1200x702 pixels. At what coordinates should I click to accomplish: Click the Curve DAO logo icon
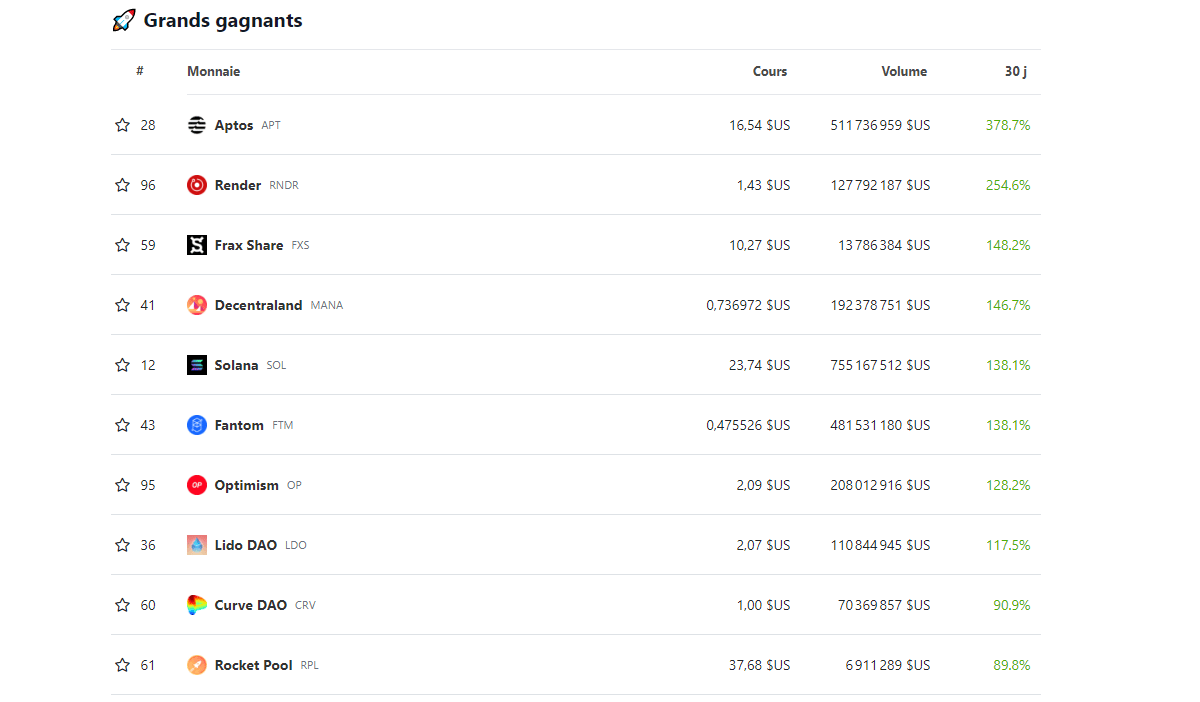(197, 605)
